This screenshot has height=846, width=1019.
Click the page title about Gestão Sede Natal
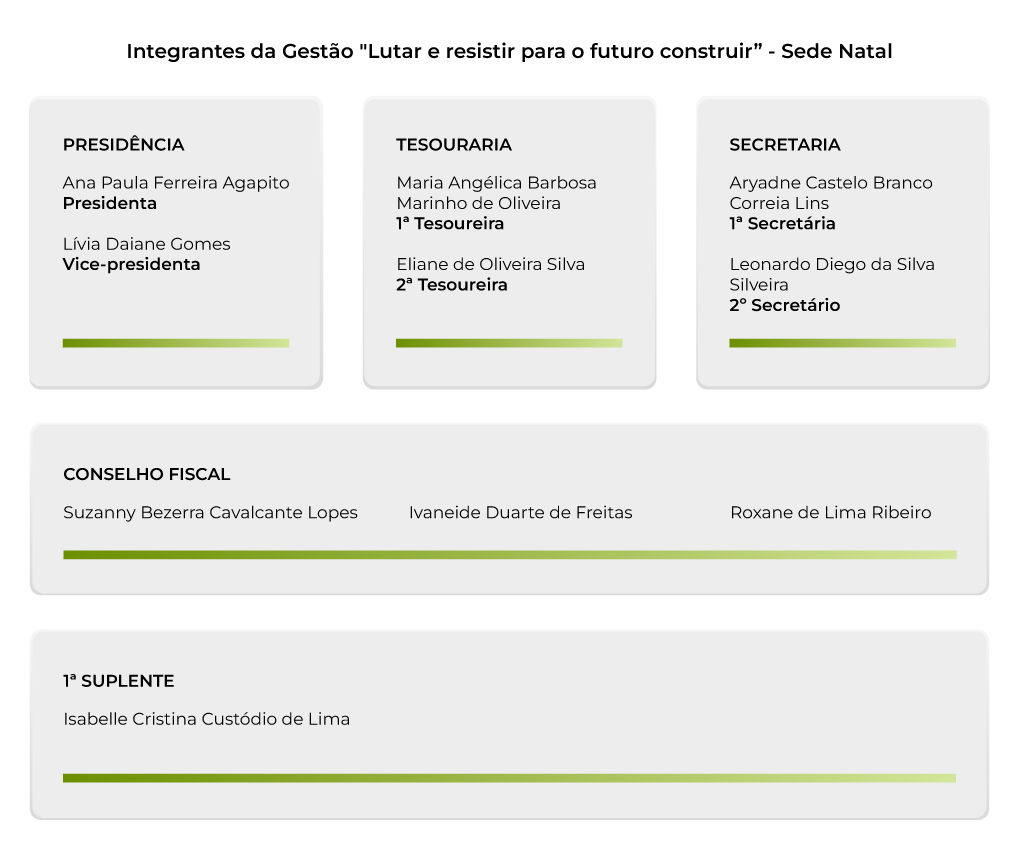509,52
